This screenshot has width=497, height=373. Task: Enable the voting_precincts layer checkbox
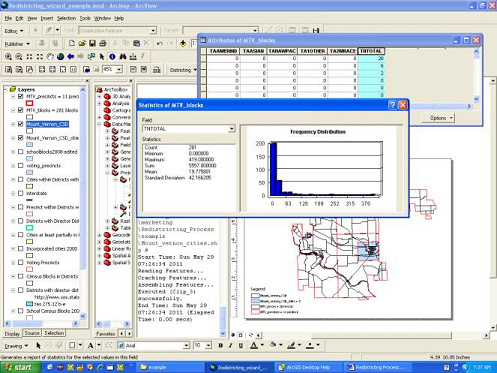pos(21,166)
